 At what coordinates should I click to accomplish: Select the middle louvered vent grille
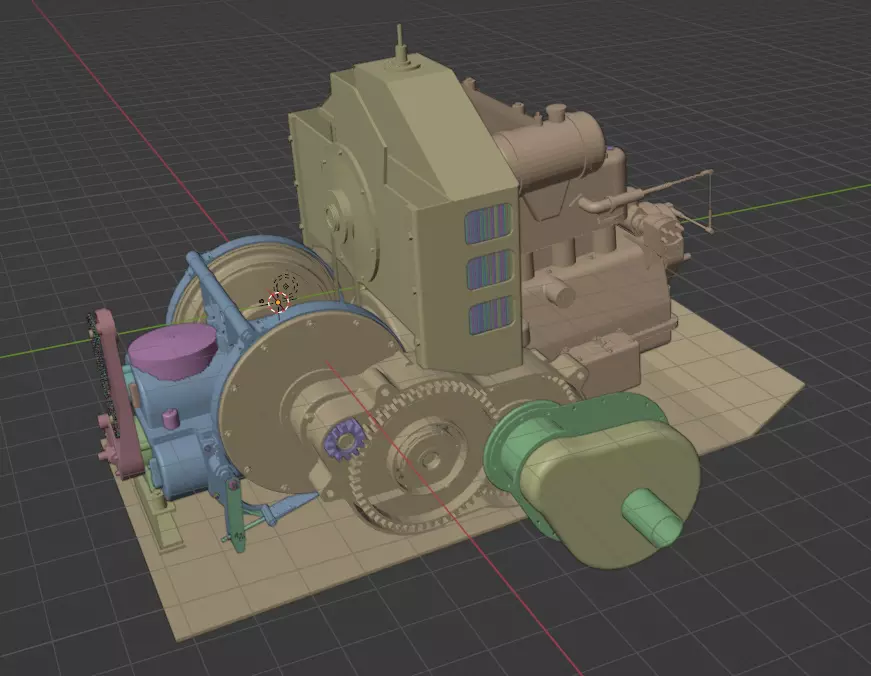[x=489, y=269]
